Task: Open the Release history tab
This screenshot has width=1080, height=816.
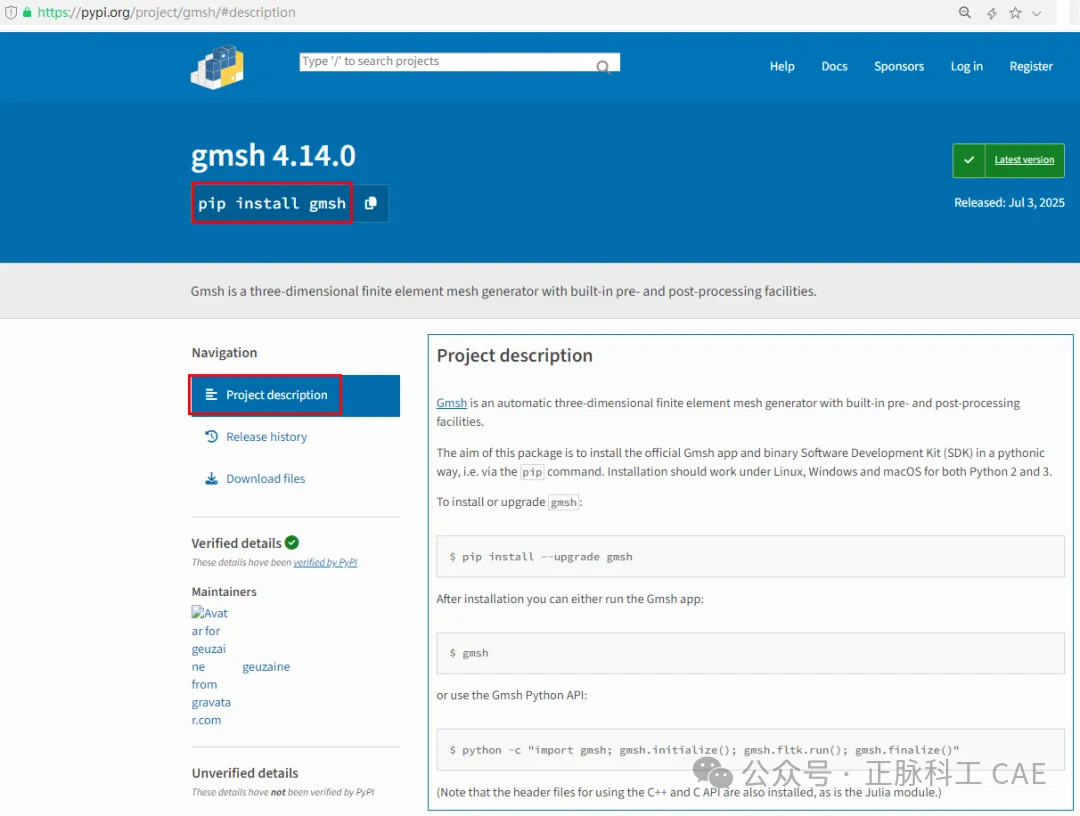Action: click(x=266, y=437)
